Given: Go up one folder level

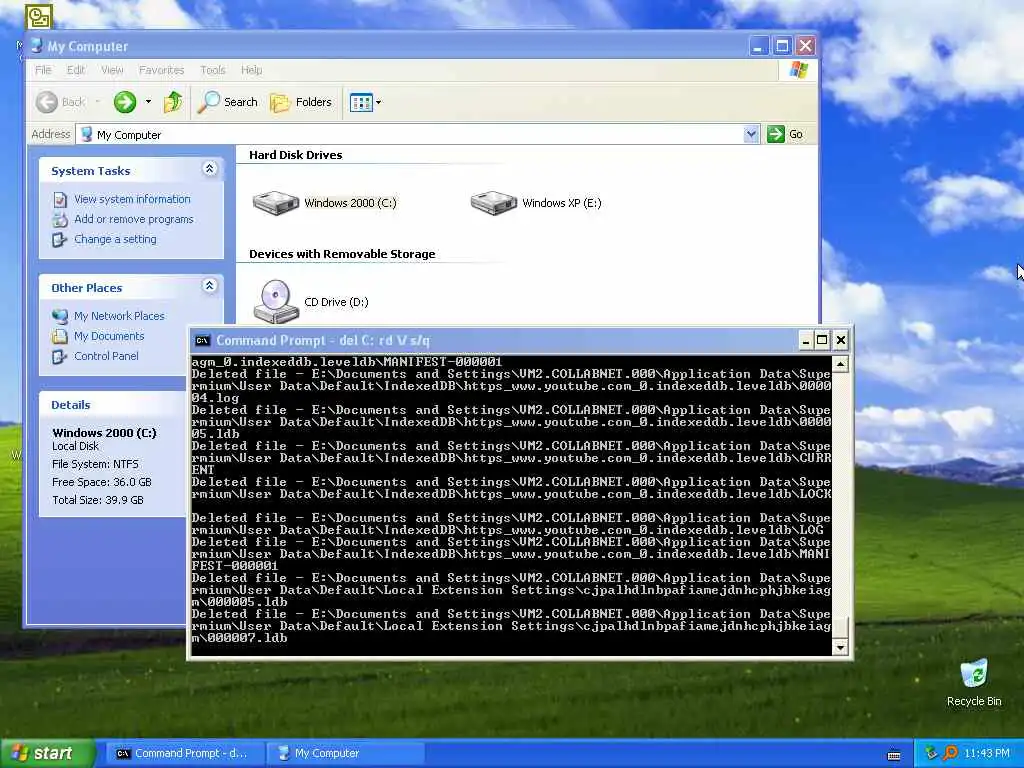Looking at the screenshot, I should (x=173, y=102).
